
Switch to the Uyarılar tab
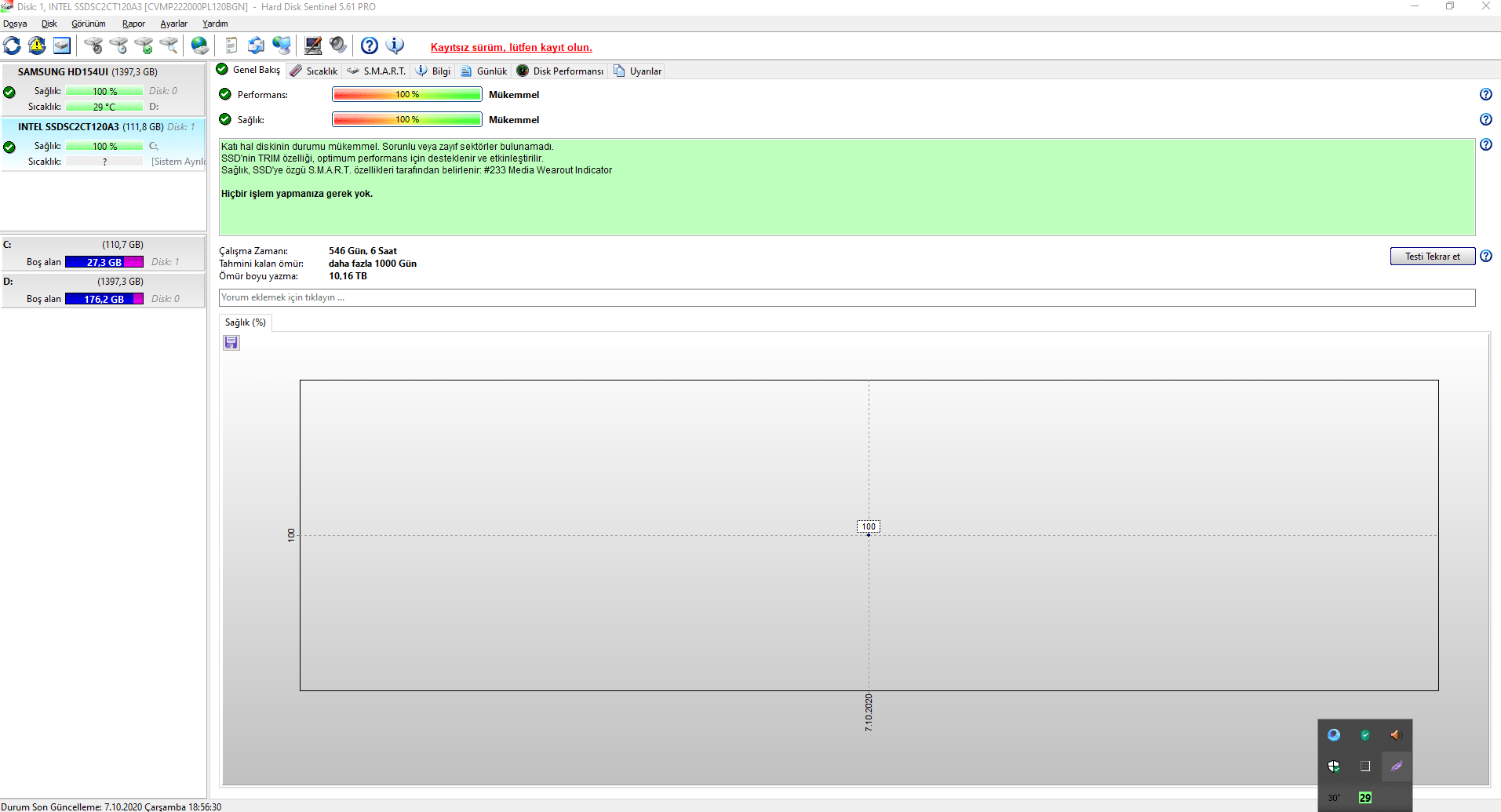[x=637, y=71]
